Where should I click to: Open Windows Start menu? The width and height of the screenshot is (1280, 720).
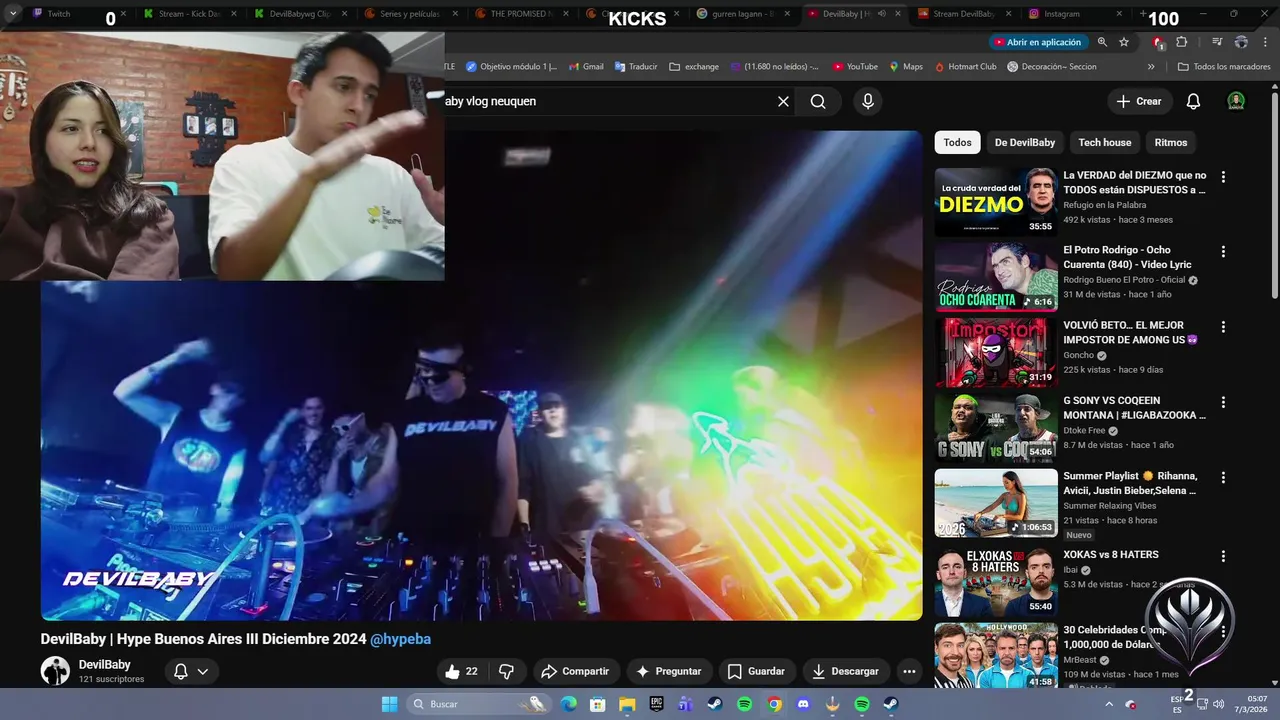click(x=390, y=704)
